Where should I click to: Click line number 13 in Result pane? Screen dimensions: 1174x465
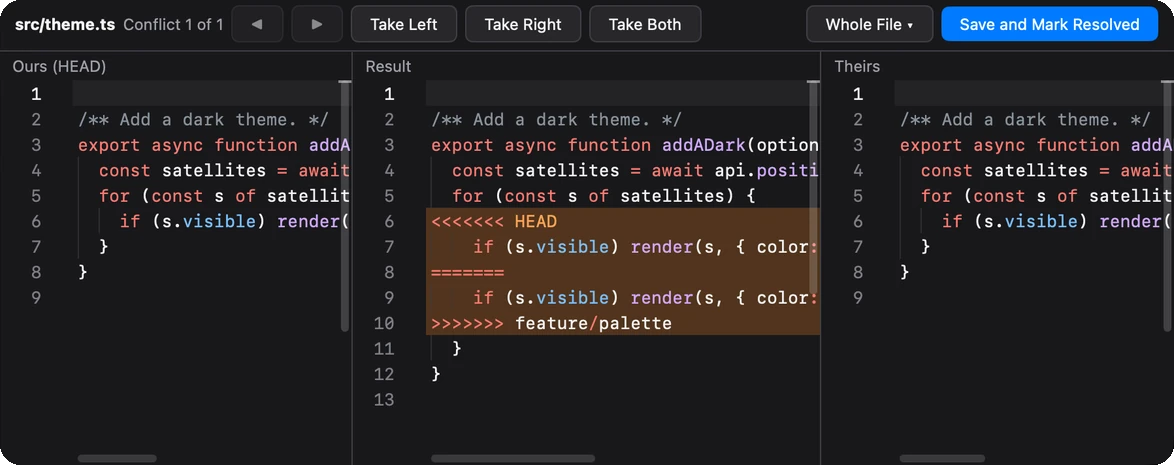click(x=383, y=400)
